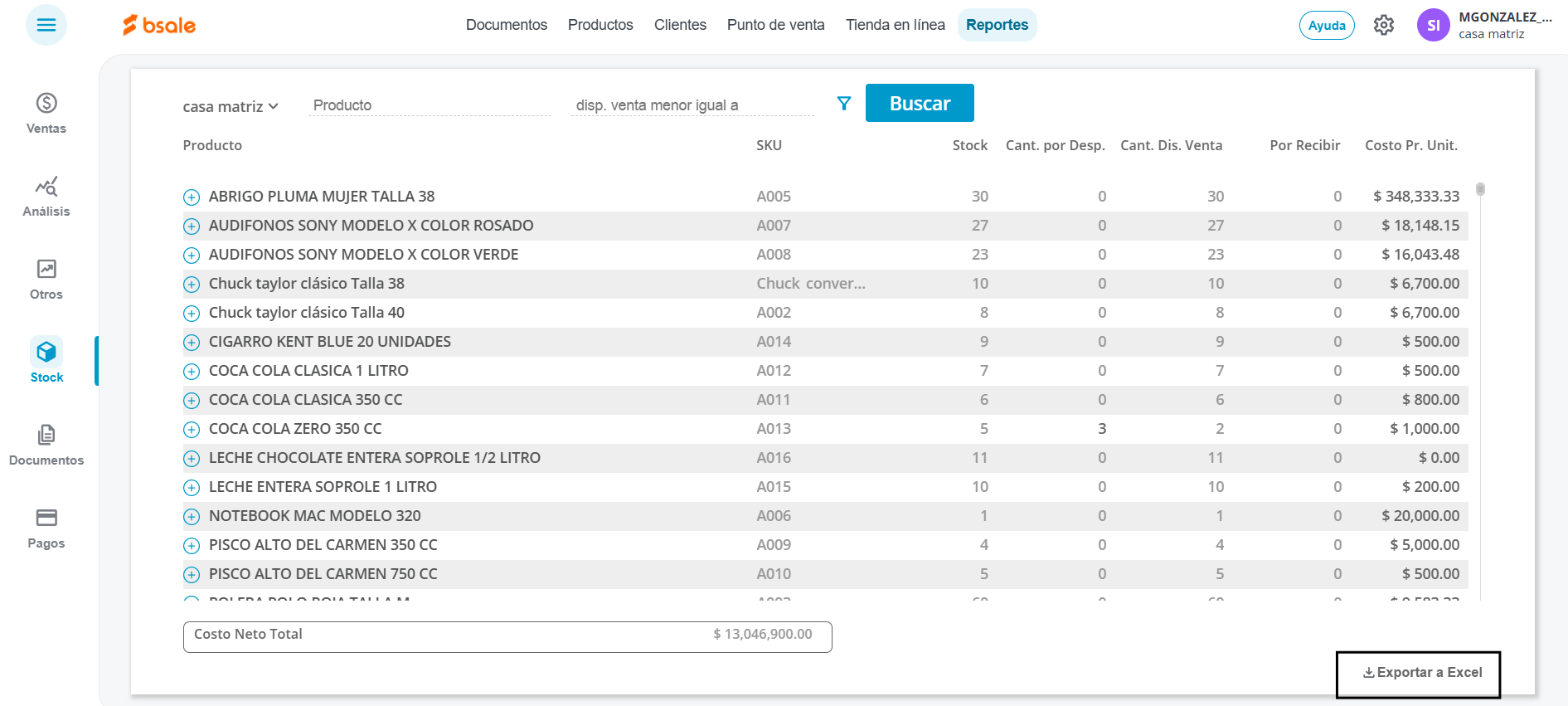This screenshot has width=1568, height=706.
Task: Open the Punto de venta menu
Action: coord(776,25)
